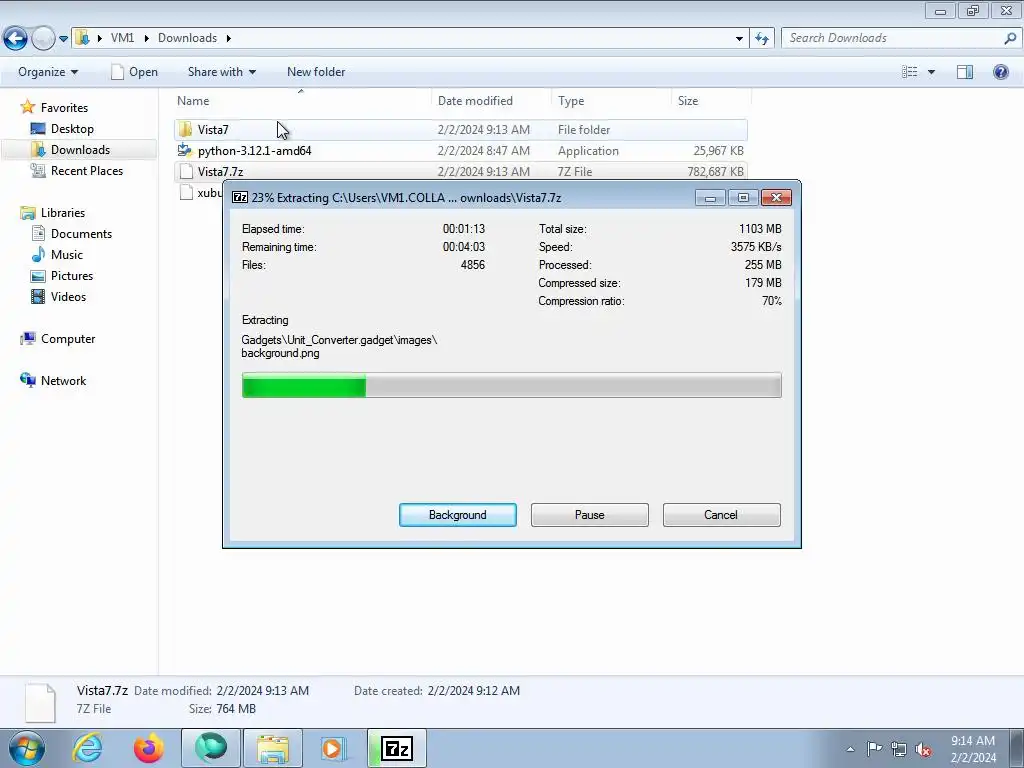Click the Back navigation arrow
1024x768 pixels.
click(x=16, y=39)
